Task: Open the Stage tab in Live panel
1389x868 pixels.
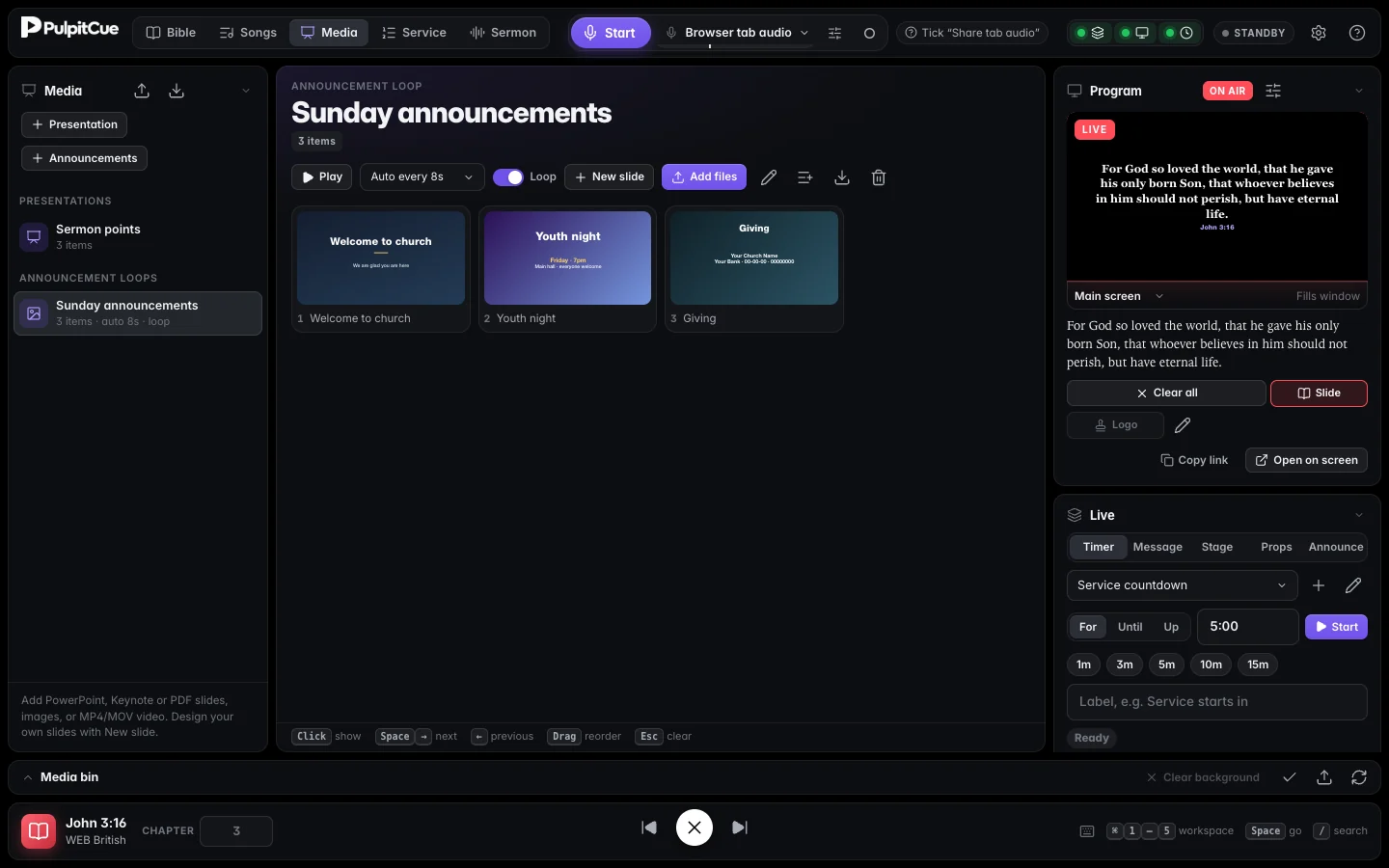Action: (x=1217, y=547)
